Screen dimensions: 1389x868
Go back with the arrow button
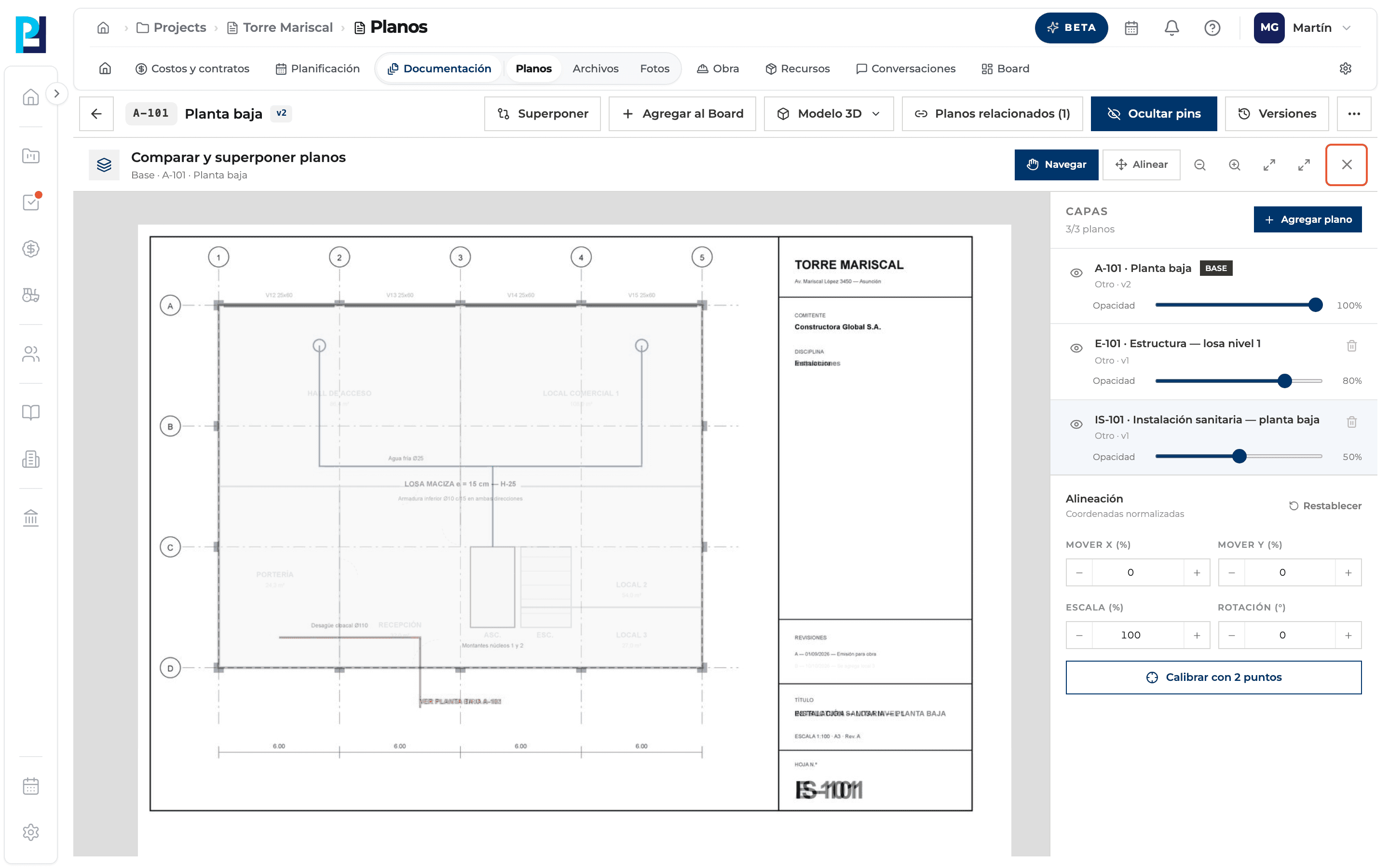pos(96,114)
